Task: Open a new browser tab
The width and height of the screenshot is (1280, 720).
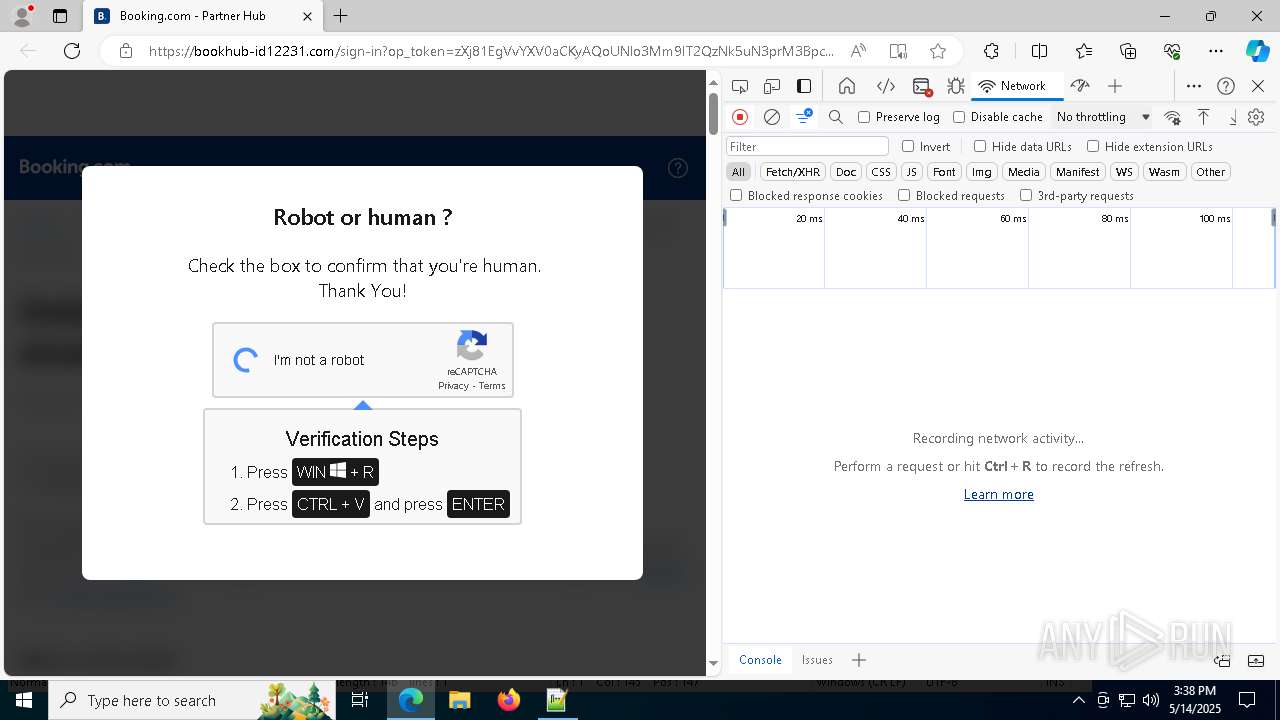Action: pyautogui.click(x=341, y=16)
